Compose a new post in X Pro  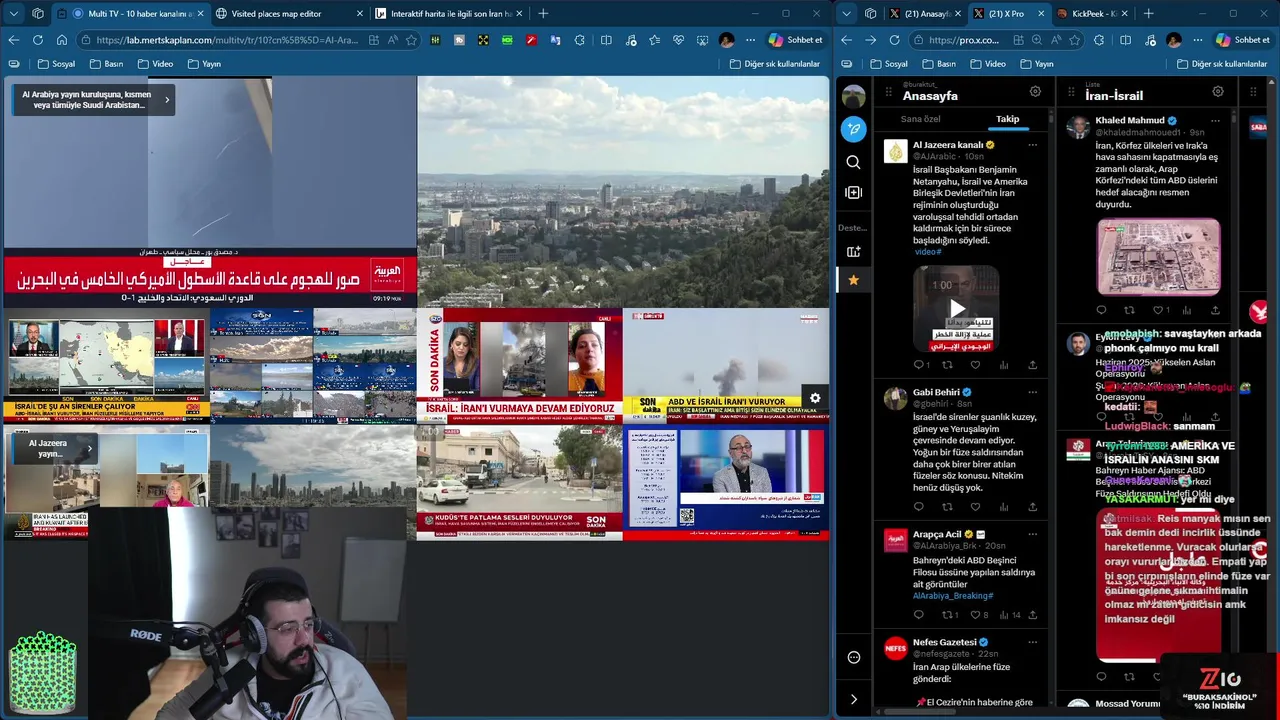[x=853, y=128]
